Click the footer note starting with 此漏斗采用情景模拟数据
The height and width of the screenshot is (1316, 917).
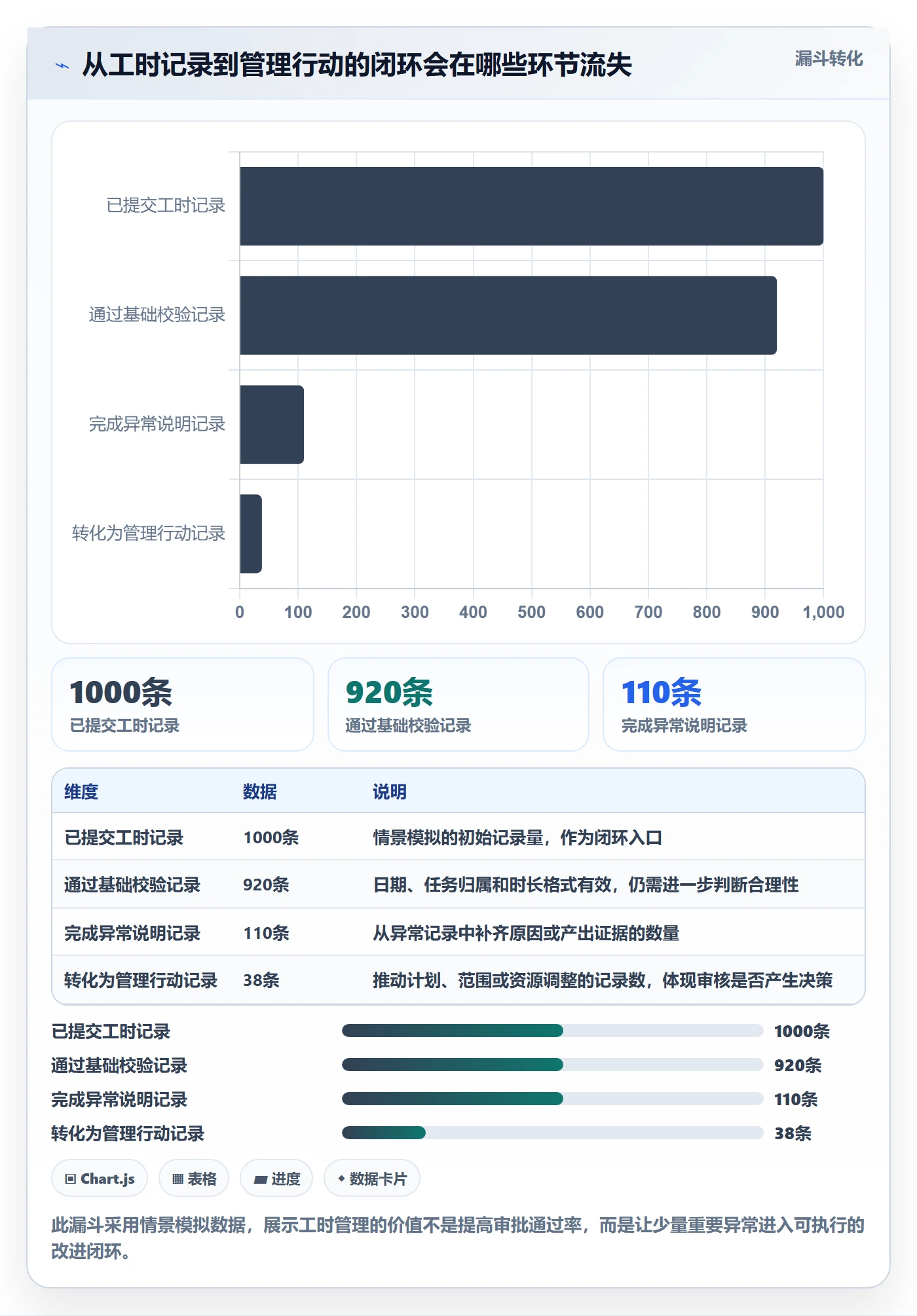(458, 1238)
